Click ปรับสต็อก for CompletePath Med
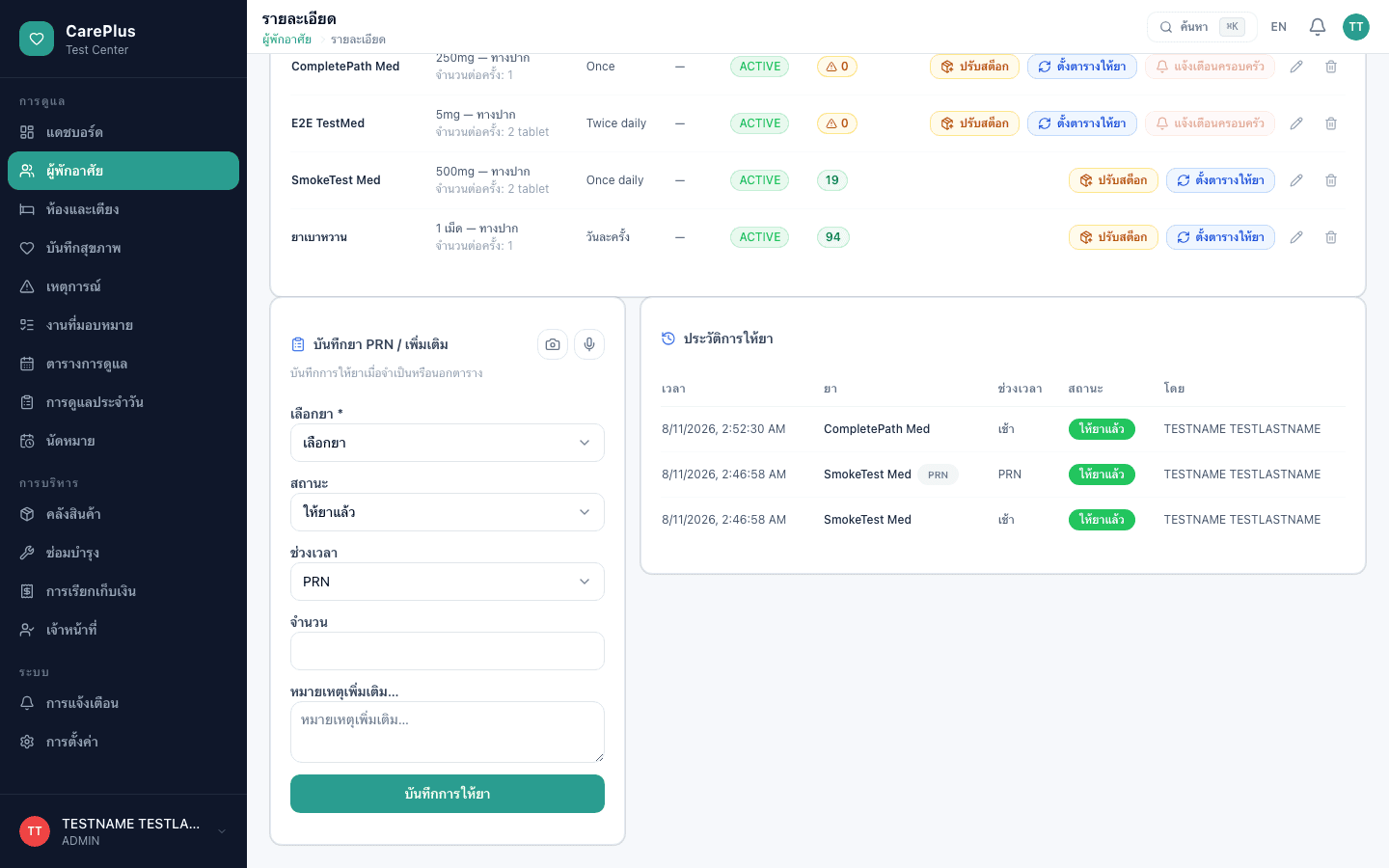Viewport: 1389px width, 868px height. (974, 67)
